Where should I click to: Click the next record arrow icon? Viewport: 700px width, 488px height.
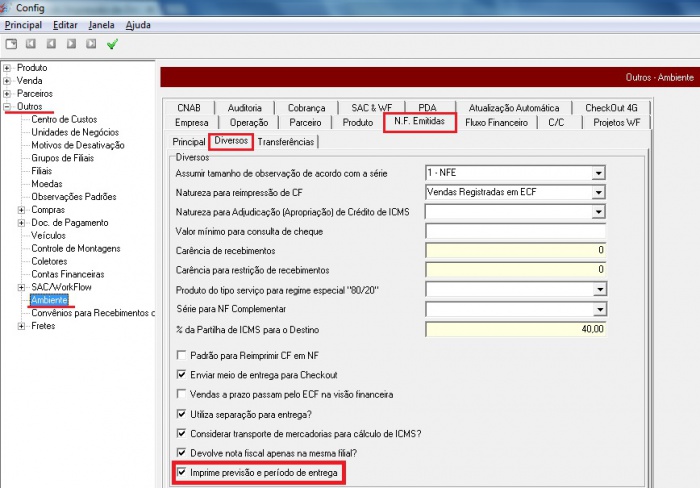71,44
